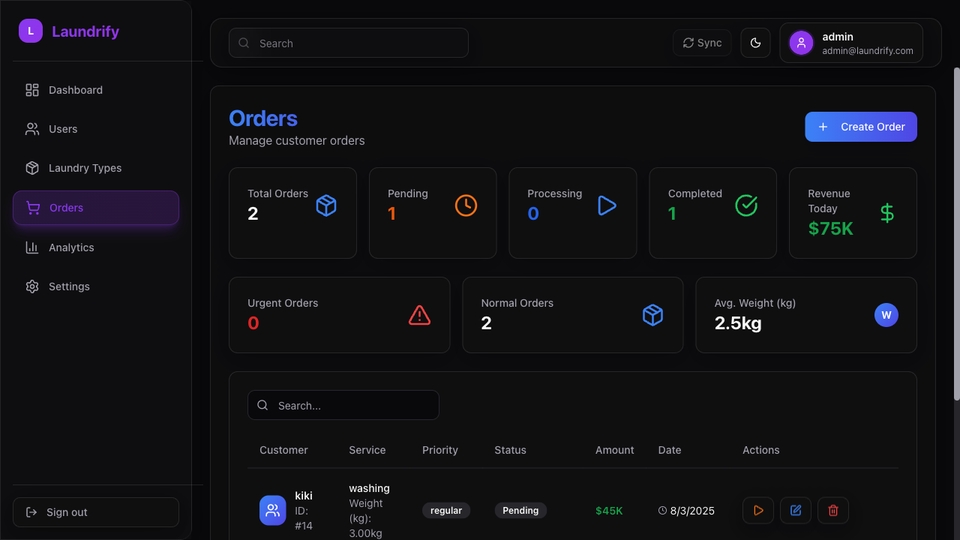Focus the orders table Search field
Screen dimensions: 960x540
pos(343,405)
